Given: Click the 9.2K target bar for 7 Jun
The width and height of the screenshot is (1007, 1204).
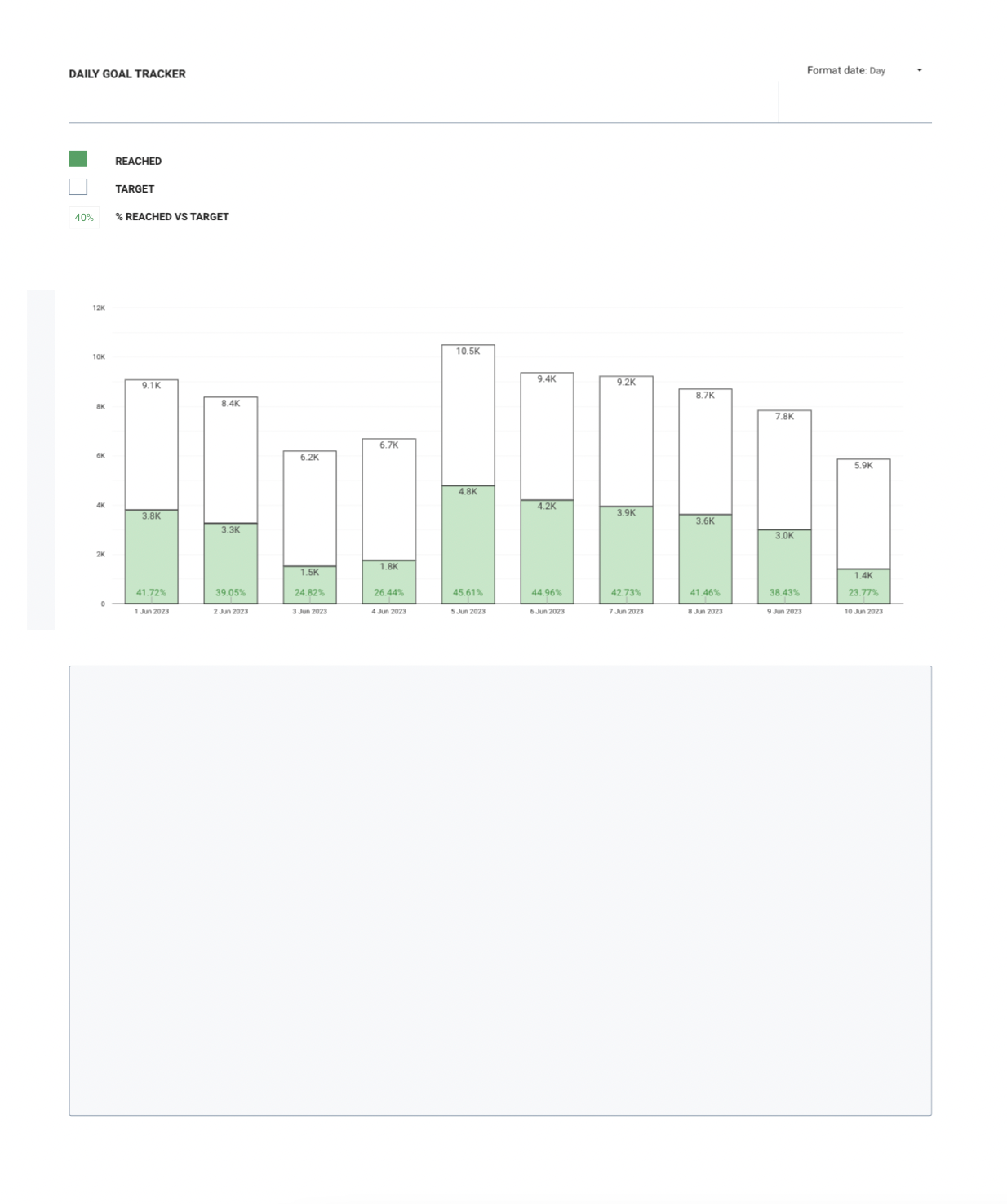Looking at the screenshot, I should tap(626, 440).
